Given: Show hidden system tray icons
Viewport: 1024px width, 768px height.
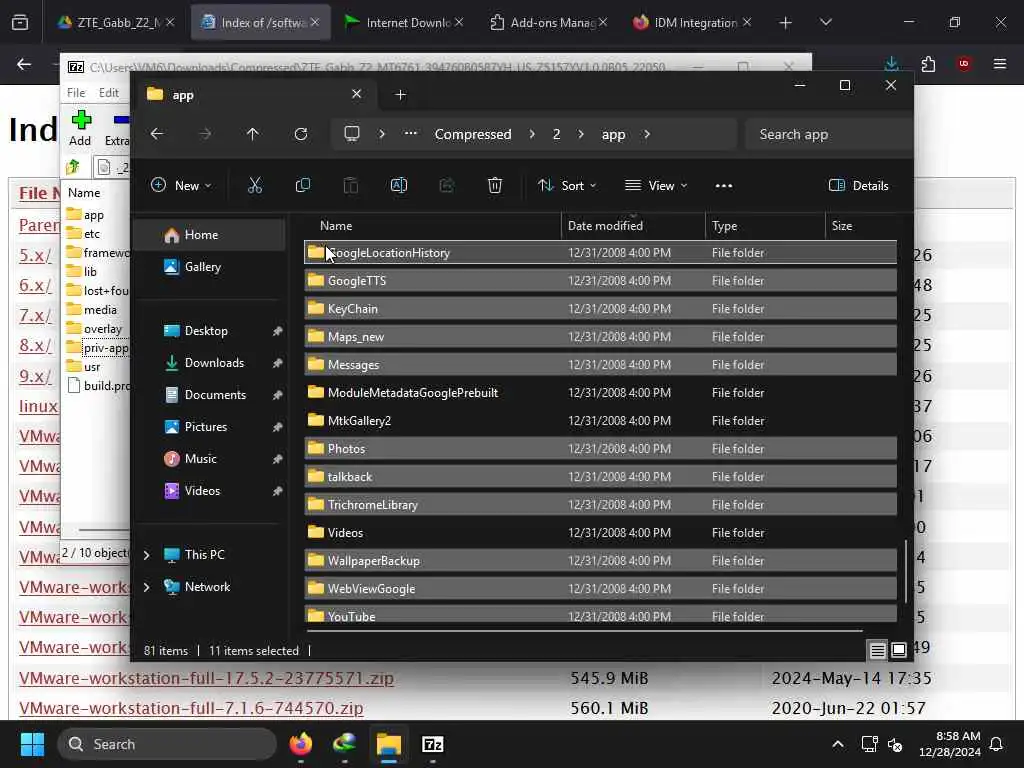Looking at the screenshot, I should [x=837, y=744].
